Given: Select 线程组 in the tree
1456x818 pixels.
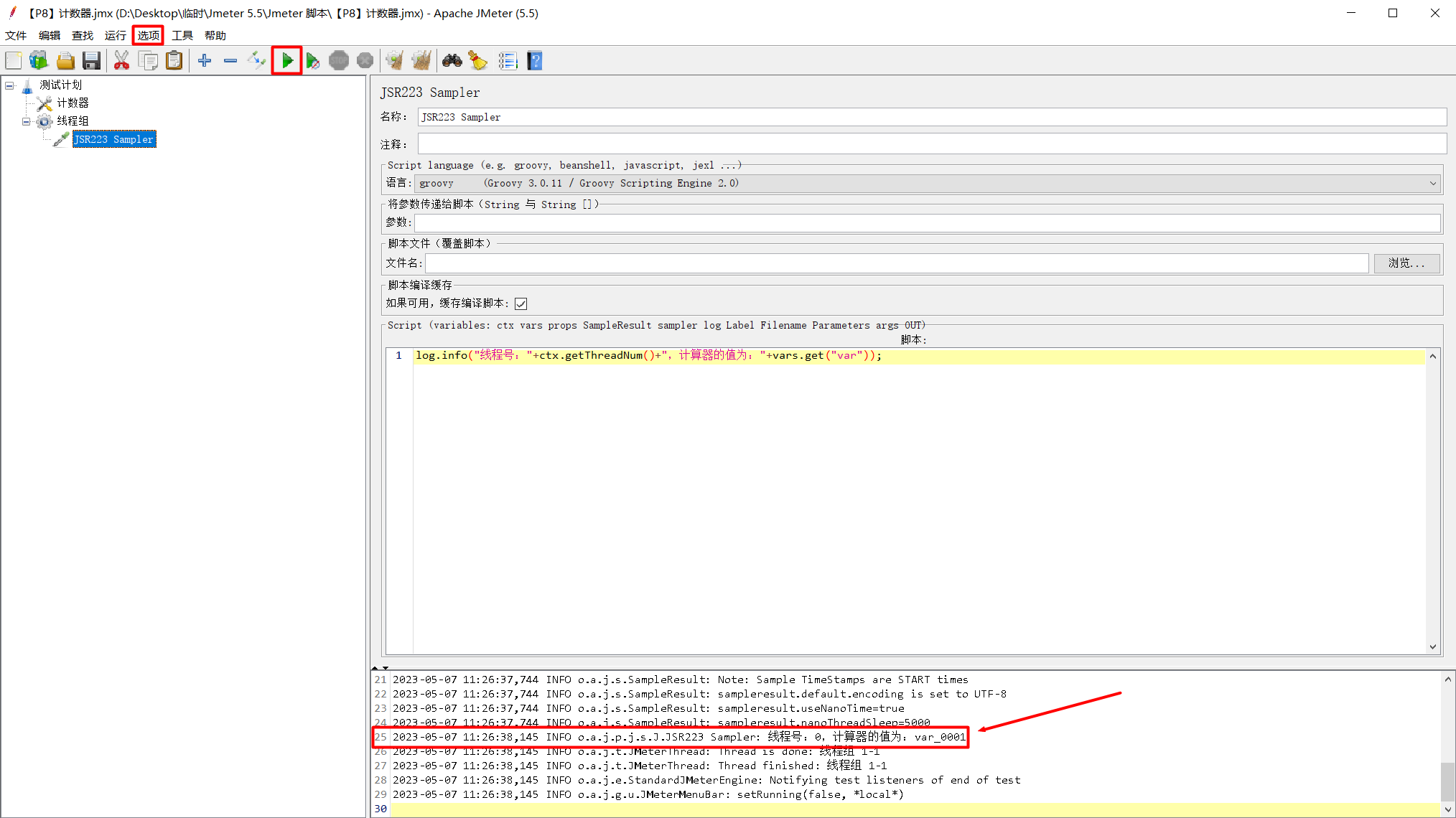Looking at the screenshot, I should click(73, 121).
